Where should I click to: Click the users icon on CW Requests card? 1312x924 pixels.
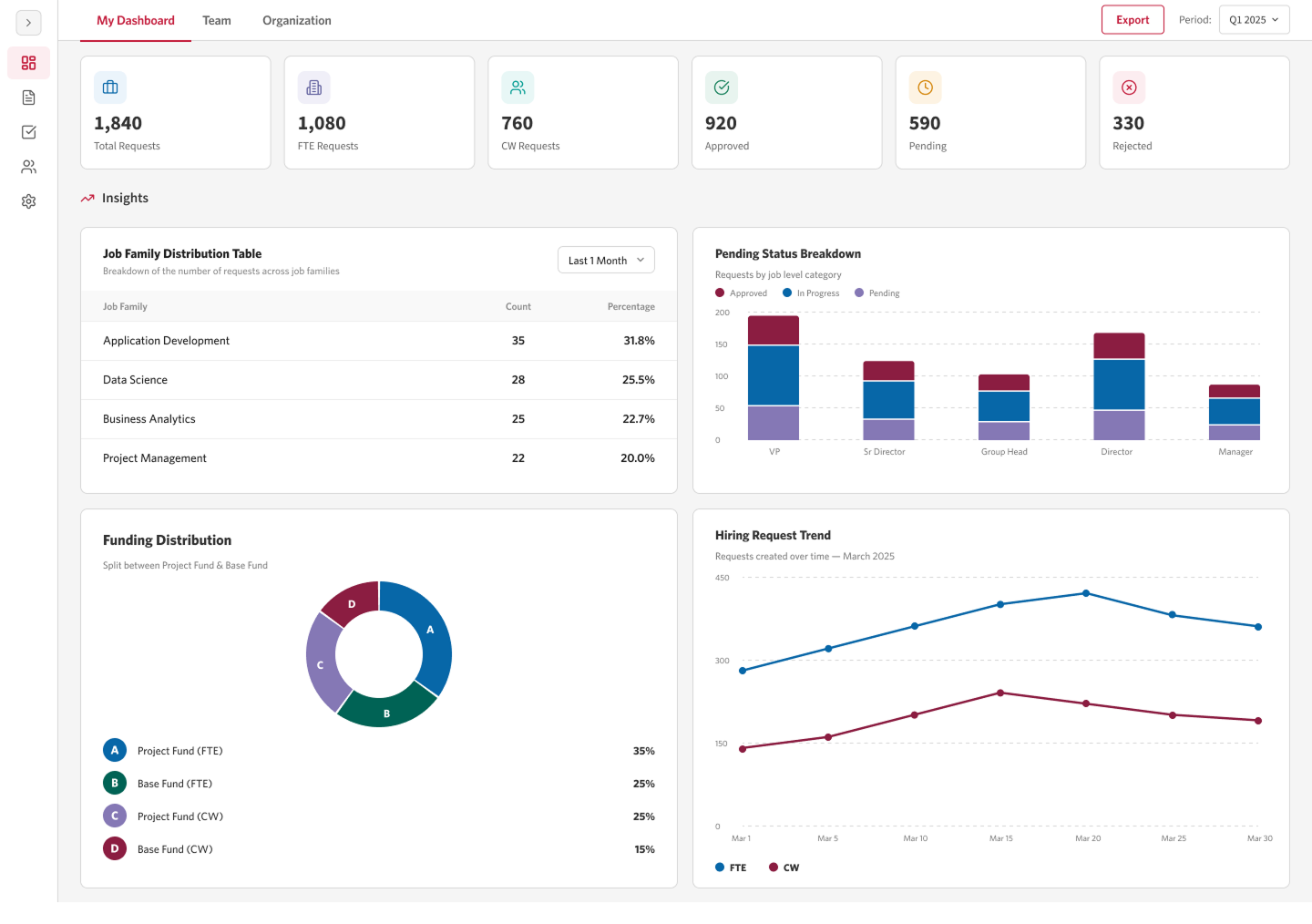pos(518,87)
